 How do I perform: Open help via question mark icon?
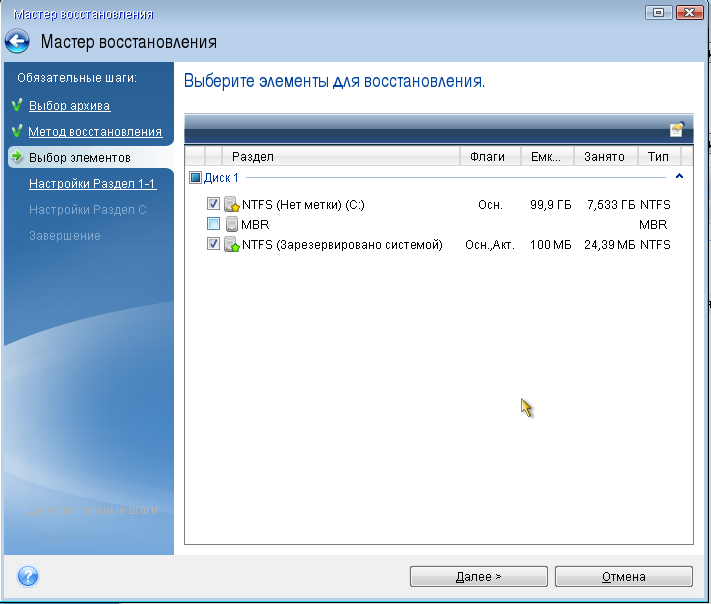pos(28,576)
